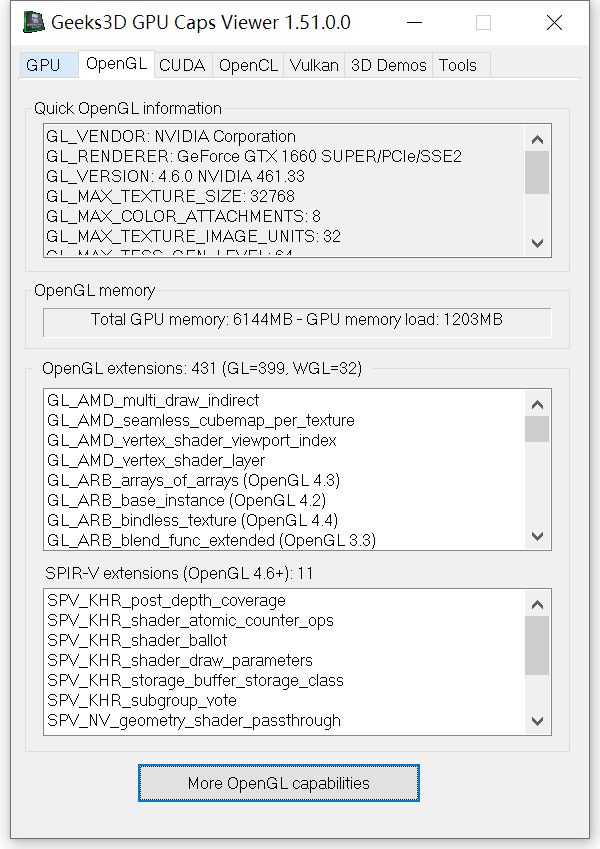This screenshot has width=600, height=849.
Task: Click More OpenGL capabilities button
Action: pyautogui.click(x=279, y=783)
